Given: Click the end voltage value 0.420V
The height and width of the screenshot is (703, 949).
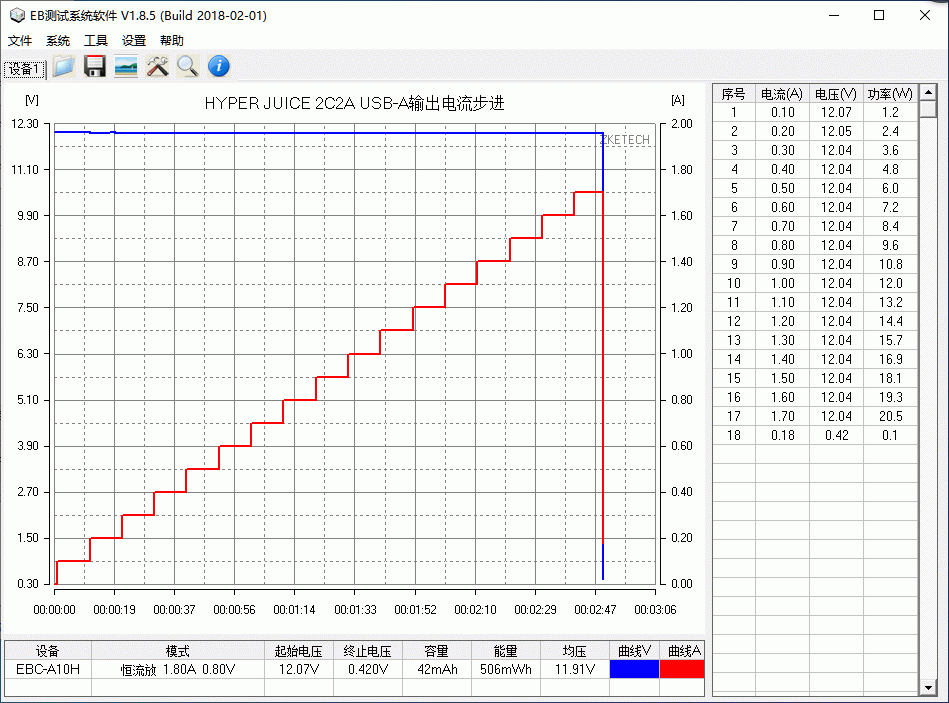Looking at the screenshot, I should (368, 669).
